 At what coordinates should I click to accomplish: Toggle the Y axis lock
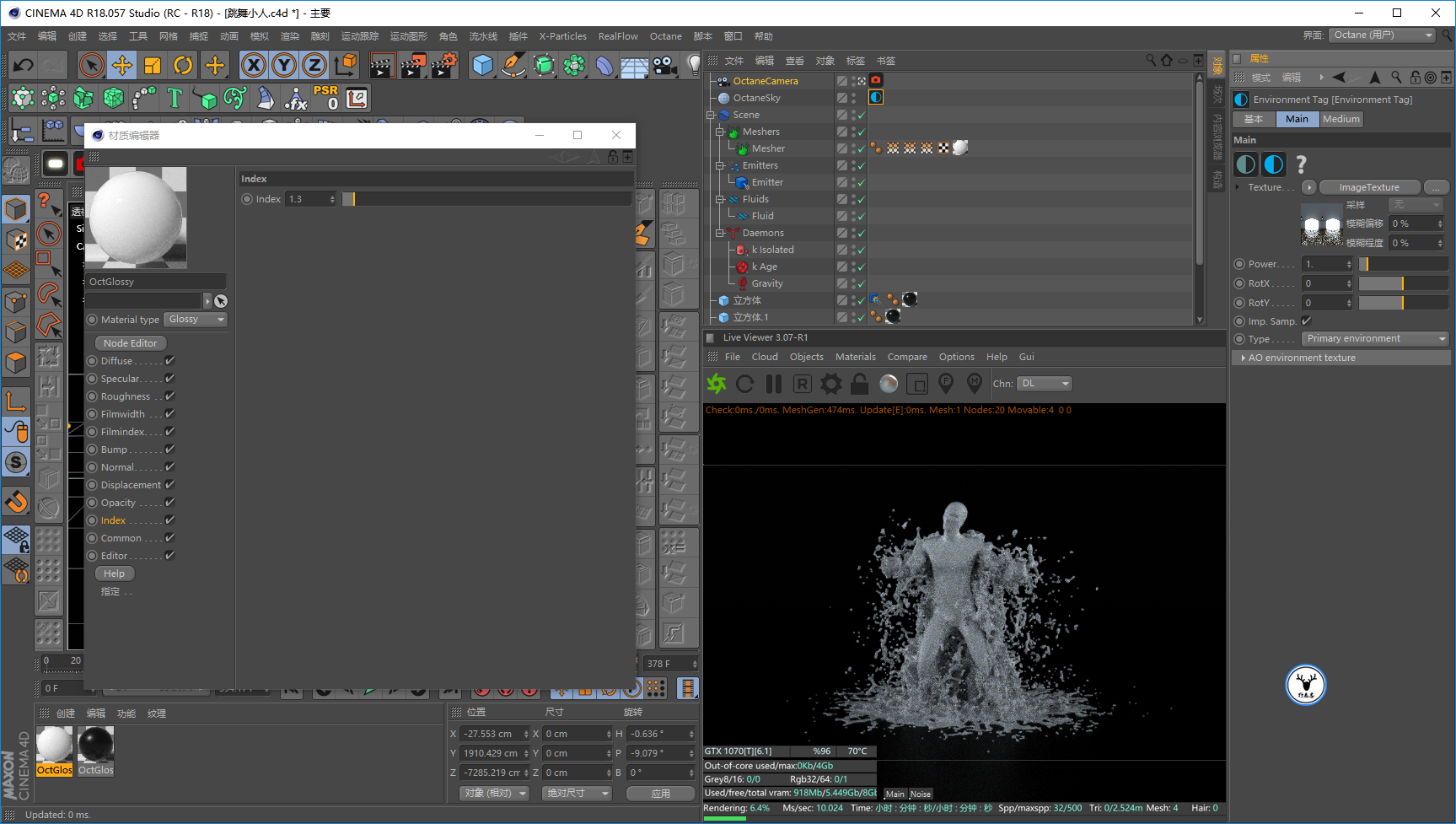tap(284, 65)
